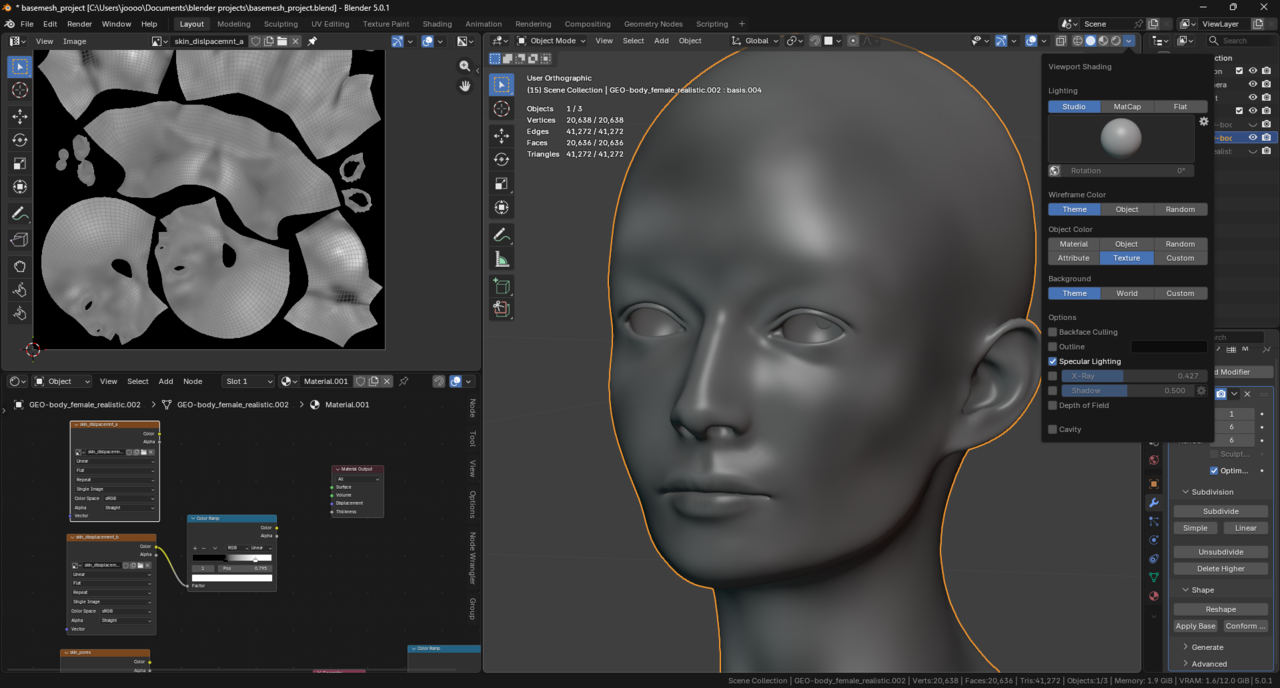1280x688 pixels.
Task: Switch to the UV Editing workspace tab
Action: (330, 24)
